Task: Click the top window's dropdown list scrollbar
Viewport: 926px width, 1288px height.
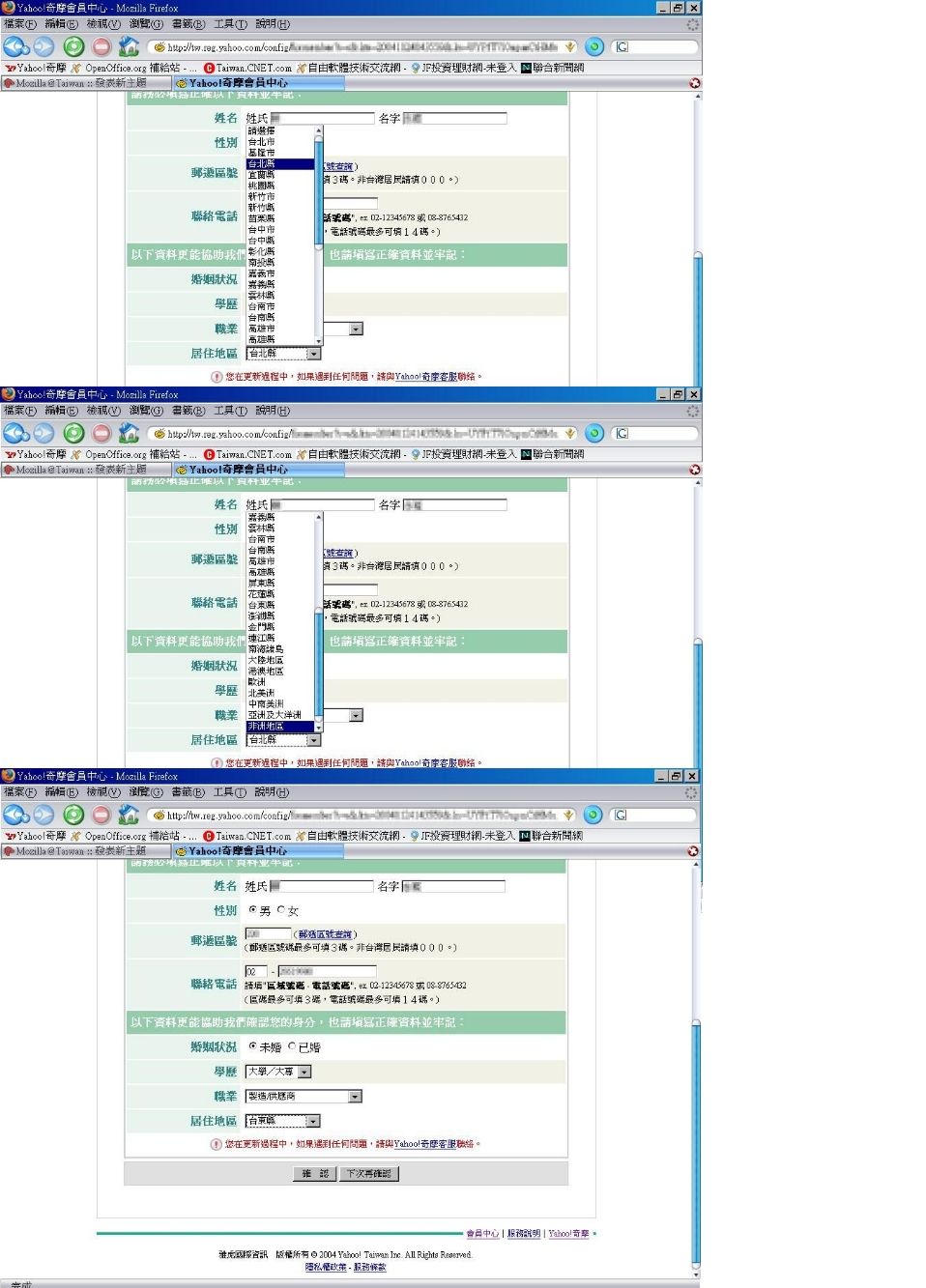Action: coord(319,235)
